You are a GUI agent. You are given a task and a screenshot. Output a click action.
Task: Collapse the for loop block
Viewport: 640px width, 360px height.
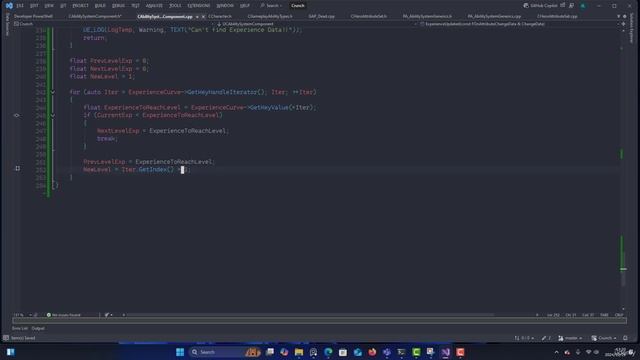(x=53, y=92)
